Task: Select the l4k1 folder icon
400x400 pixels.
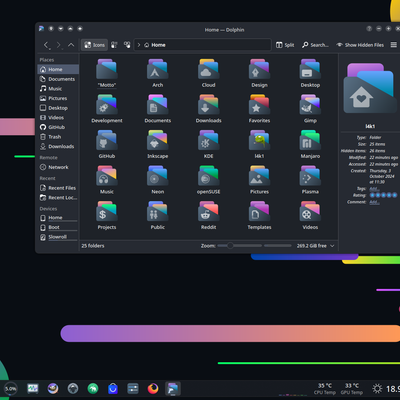Action: 259,140
